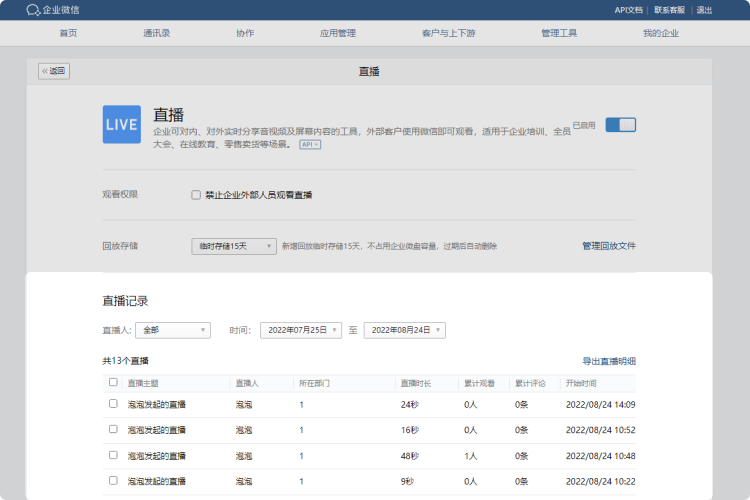Click 2022/08/24 10:22 start time cell
750x500 pixels.
pyautogui.click(x=601, y=481)
